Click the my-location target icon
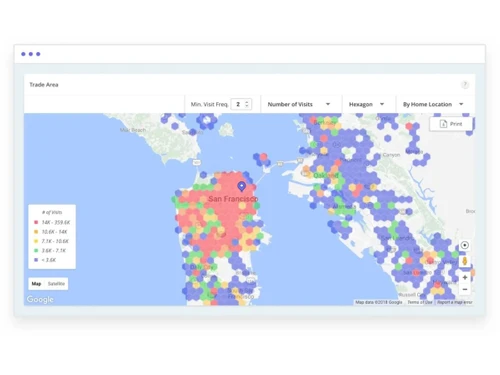 click(x=465, y=245)
